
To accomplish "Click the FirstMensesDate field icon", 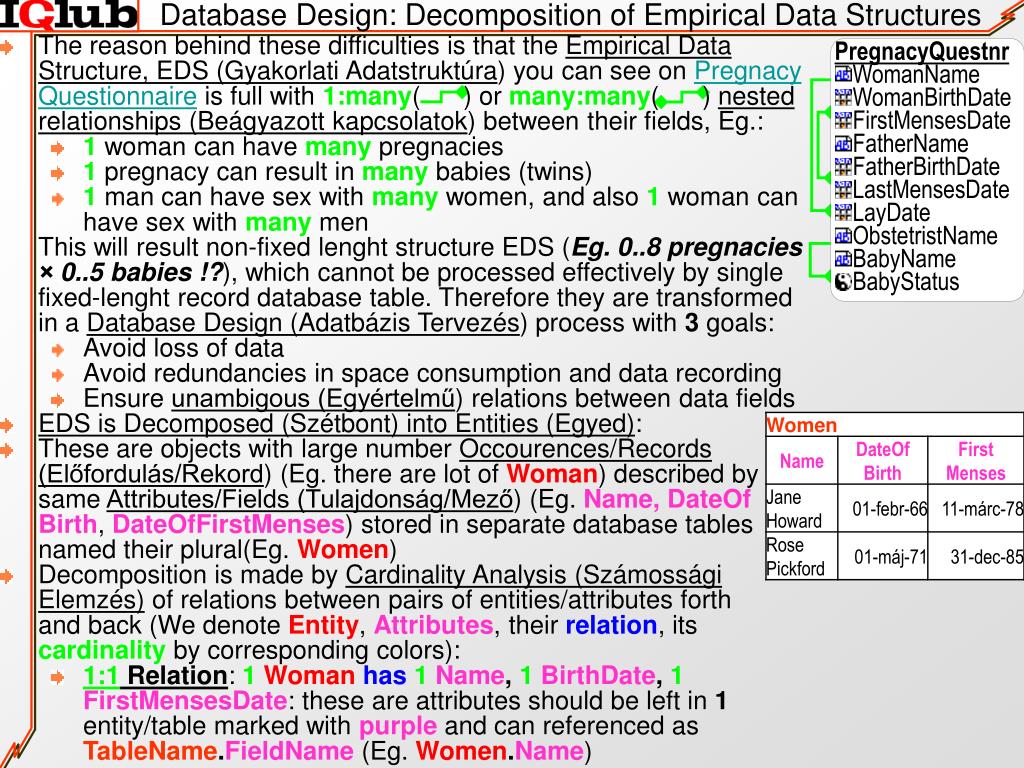I will (x=843, y=120).
